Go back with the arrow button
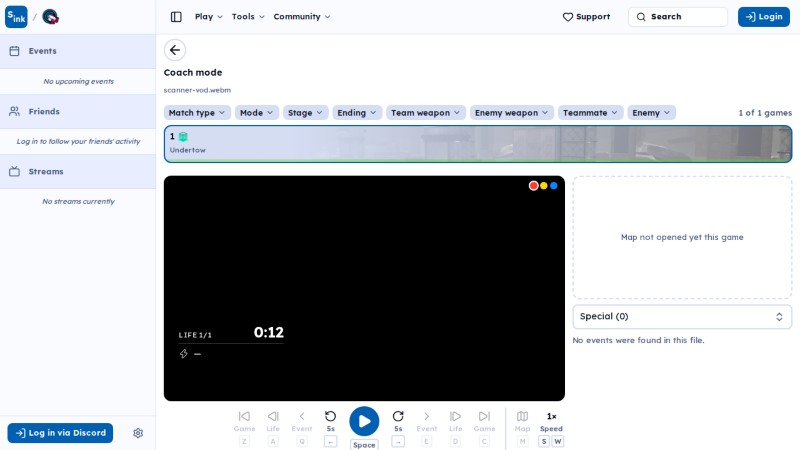Image resolution: width=800 pixels, height=450 pixels. pos(175,50)
